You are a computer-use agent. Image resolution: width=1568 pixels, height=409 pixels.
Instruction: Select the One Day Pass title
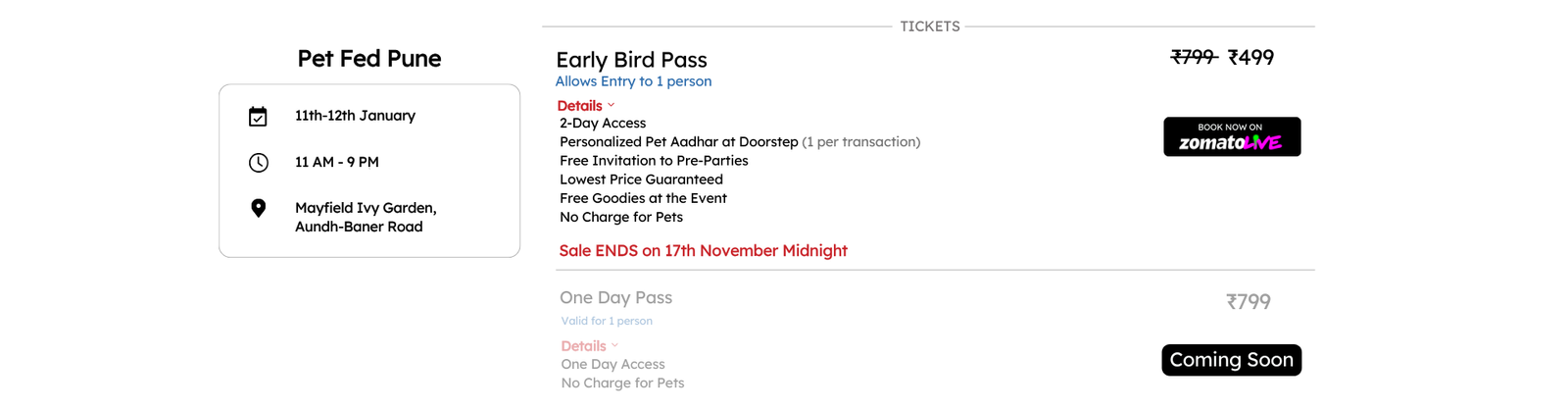click(615, 297)
